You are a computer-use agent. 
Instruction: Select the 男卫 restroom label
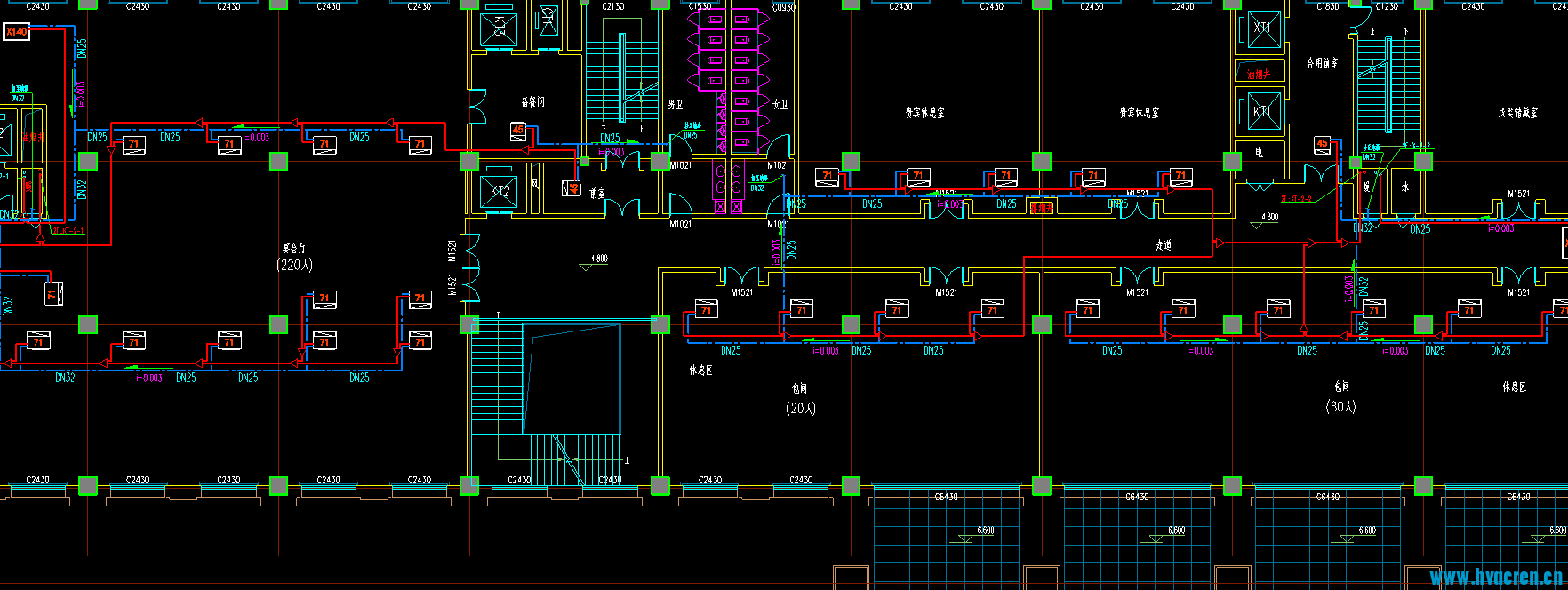point(676,104)
